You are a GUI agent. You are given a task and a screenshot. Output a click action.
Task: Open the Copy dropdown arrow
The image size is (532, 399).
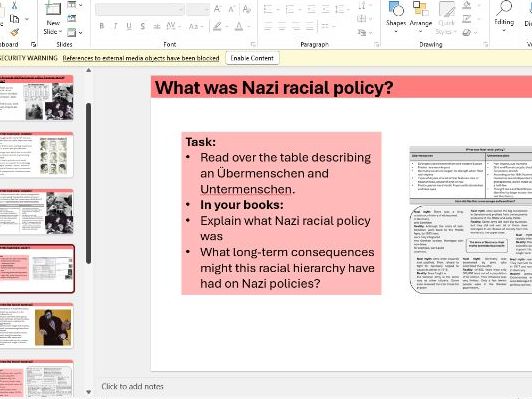(x=27, y=19)
